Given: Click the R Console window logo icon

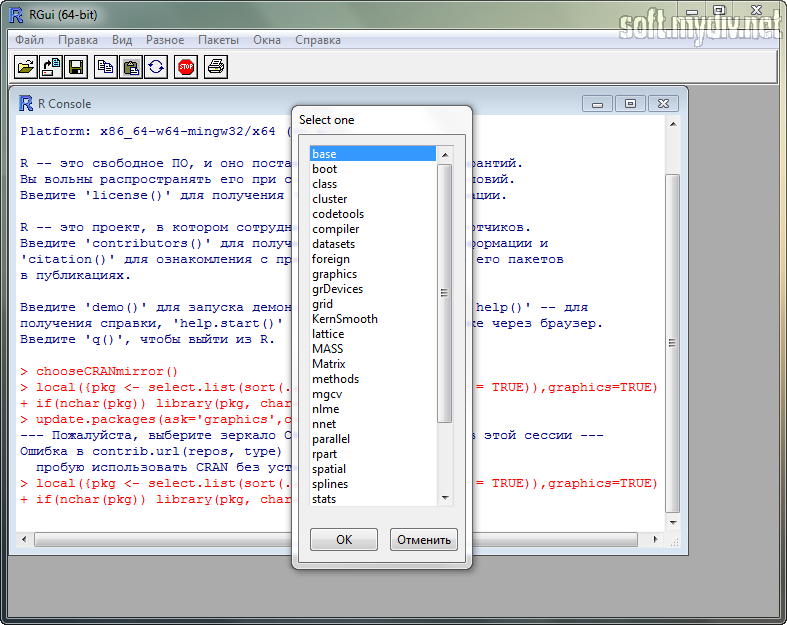Looking at the screenshot, I should [x=26, y=103].
